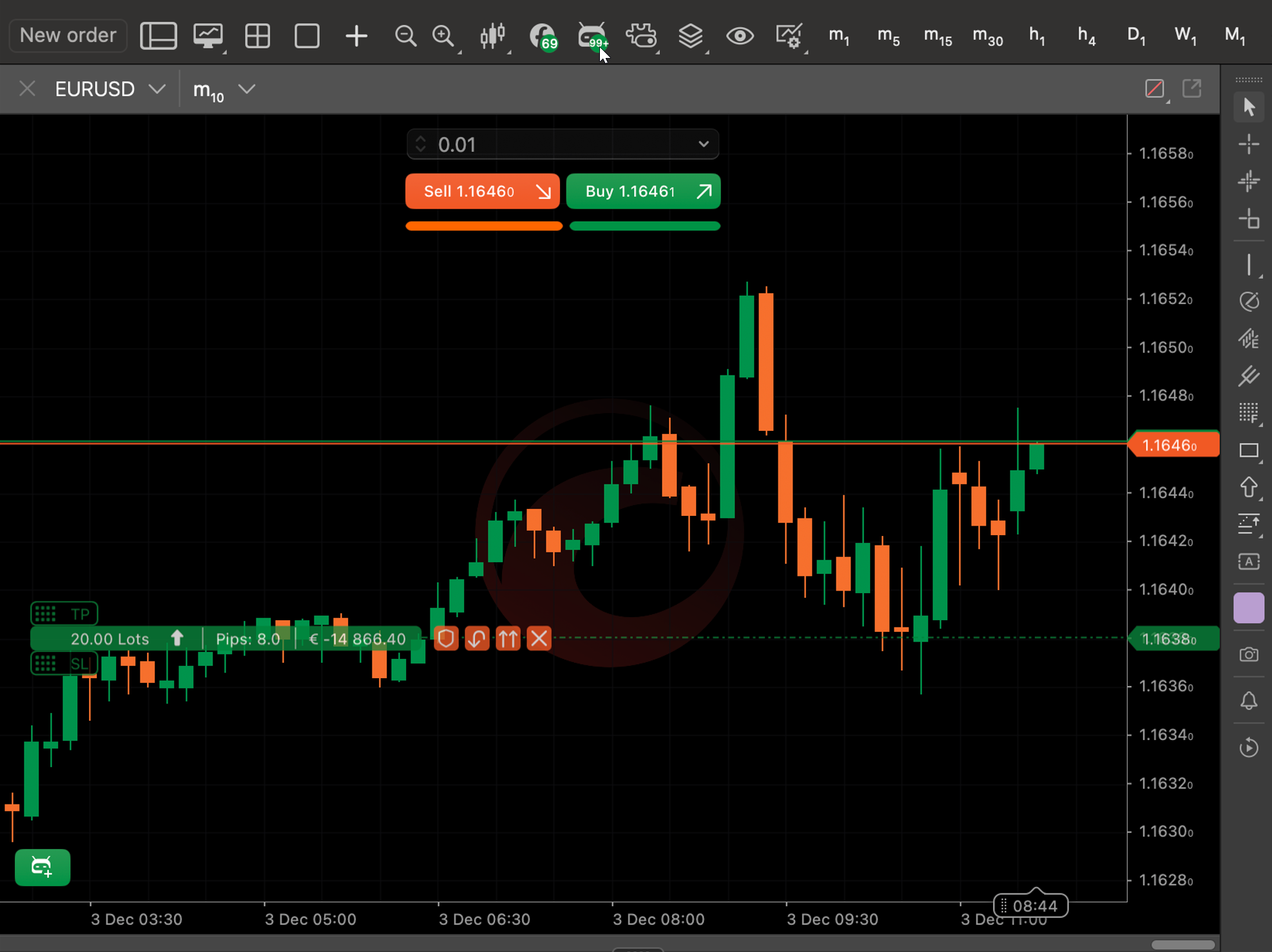Open the Indicators menu with 69 badge
The height and width of the screenshot is (952, 1272).
[x=541, y=35]
